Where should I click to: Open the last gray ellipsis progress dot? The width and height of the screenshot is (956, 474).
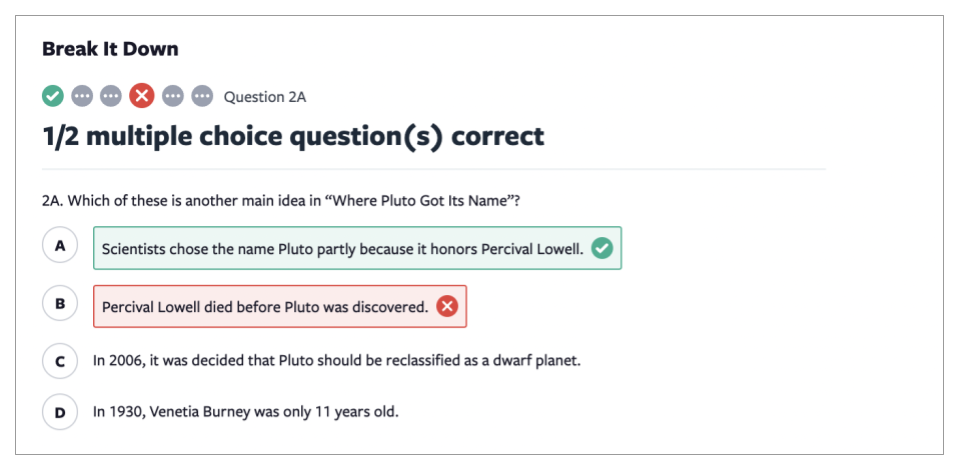coord(202,96)
